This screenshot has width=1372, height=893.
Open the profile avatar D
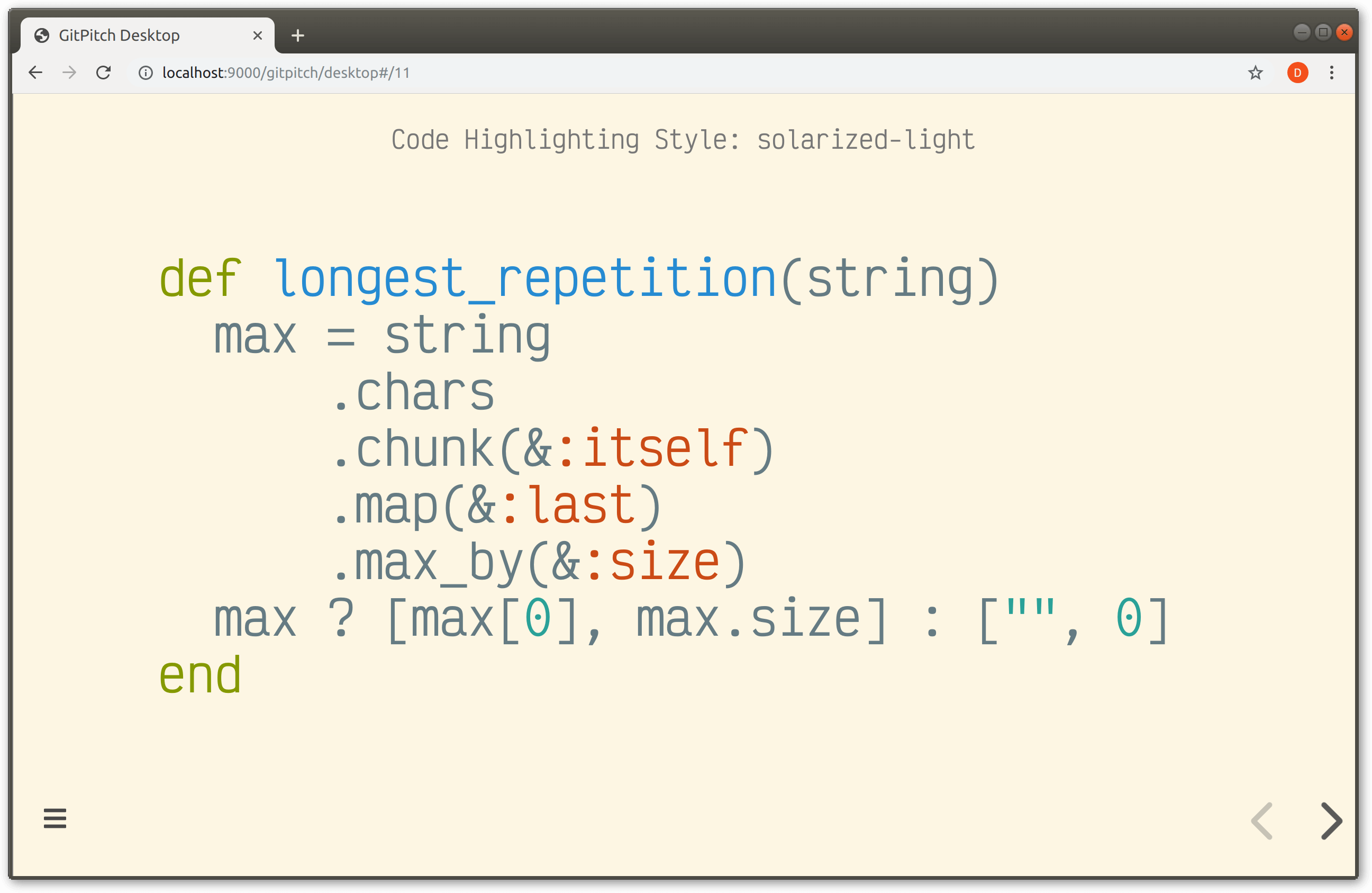1297,73
